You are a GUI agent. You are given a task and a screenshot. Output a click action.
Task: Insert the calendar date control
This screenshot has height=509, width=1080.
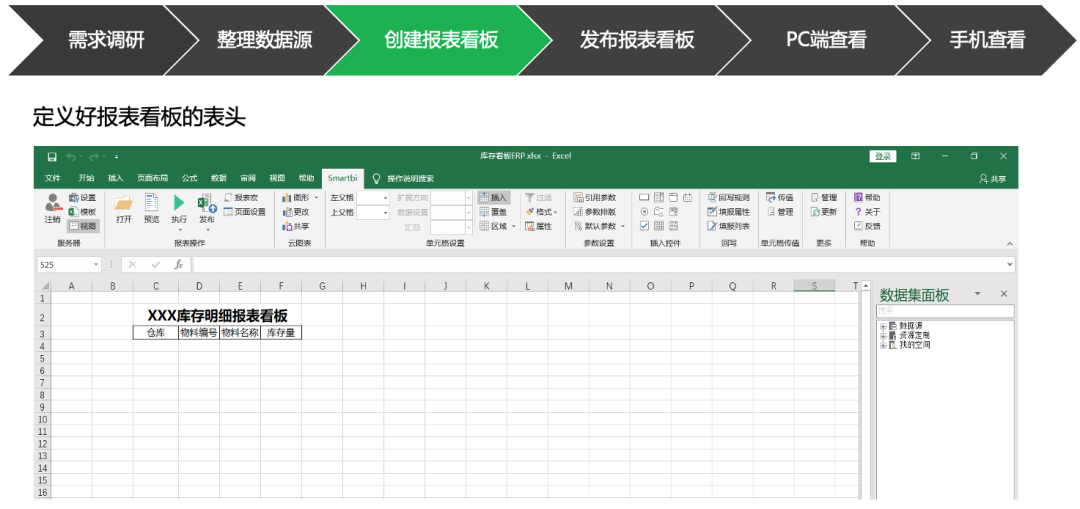(687, 198)
